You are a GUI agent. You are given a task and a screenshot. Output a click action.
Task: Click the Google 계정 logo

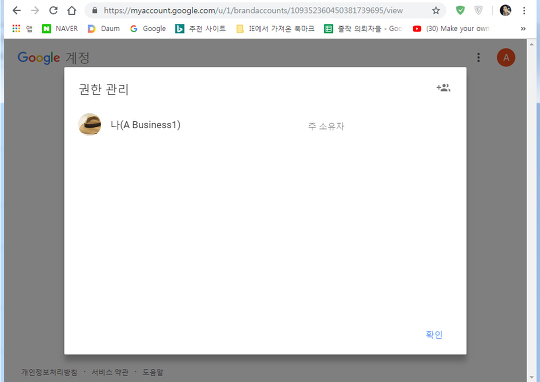coord(53,58)
